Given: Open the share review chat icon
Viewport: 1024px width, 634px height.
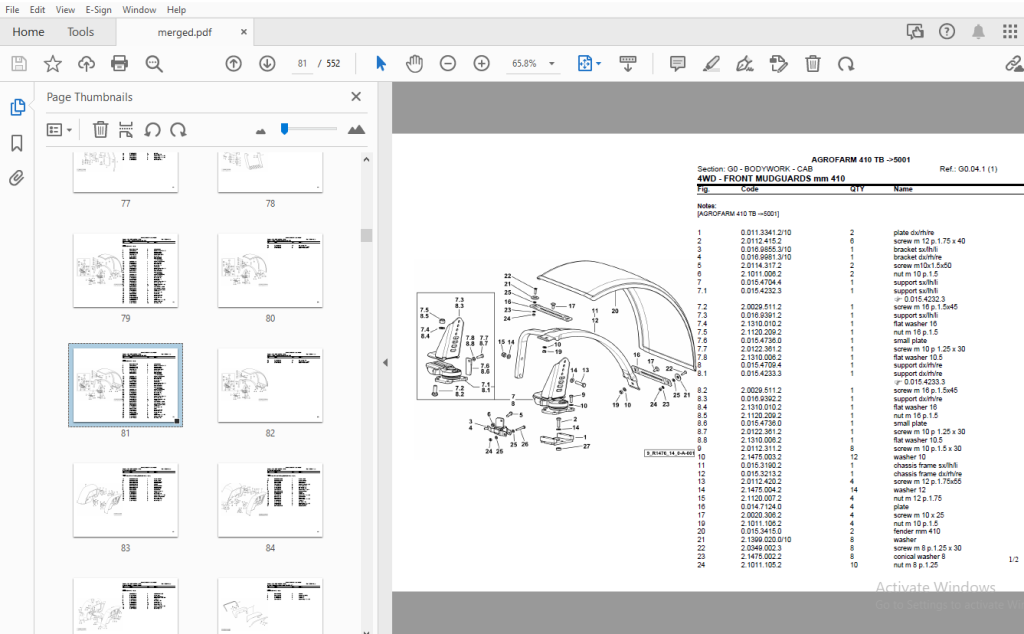Looking at the screenshot, I should pyautogui.click(x=915, y=31).
